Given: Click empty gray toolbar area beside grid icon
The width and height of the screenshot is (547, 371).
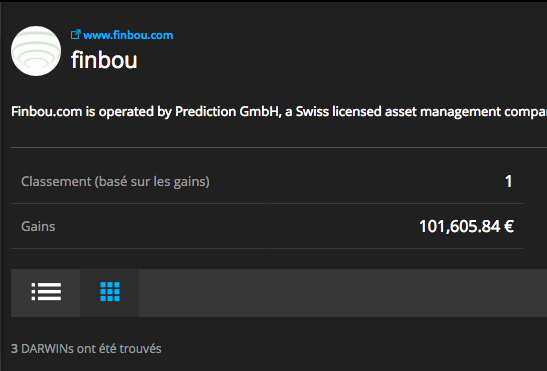Looking at the screenshot, I should 343,293.
